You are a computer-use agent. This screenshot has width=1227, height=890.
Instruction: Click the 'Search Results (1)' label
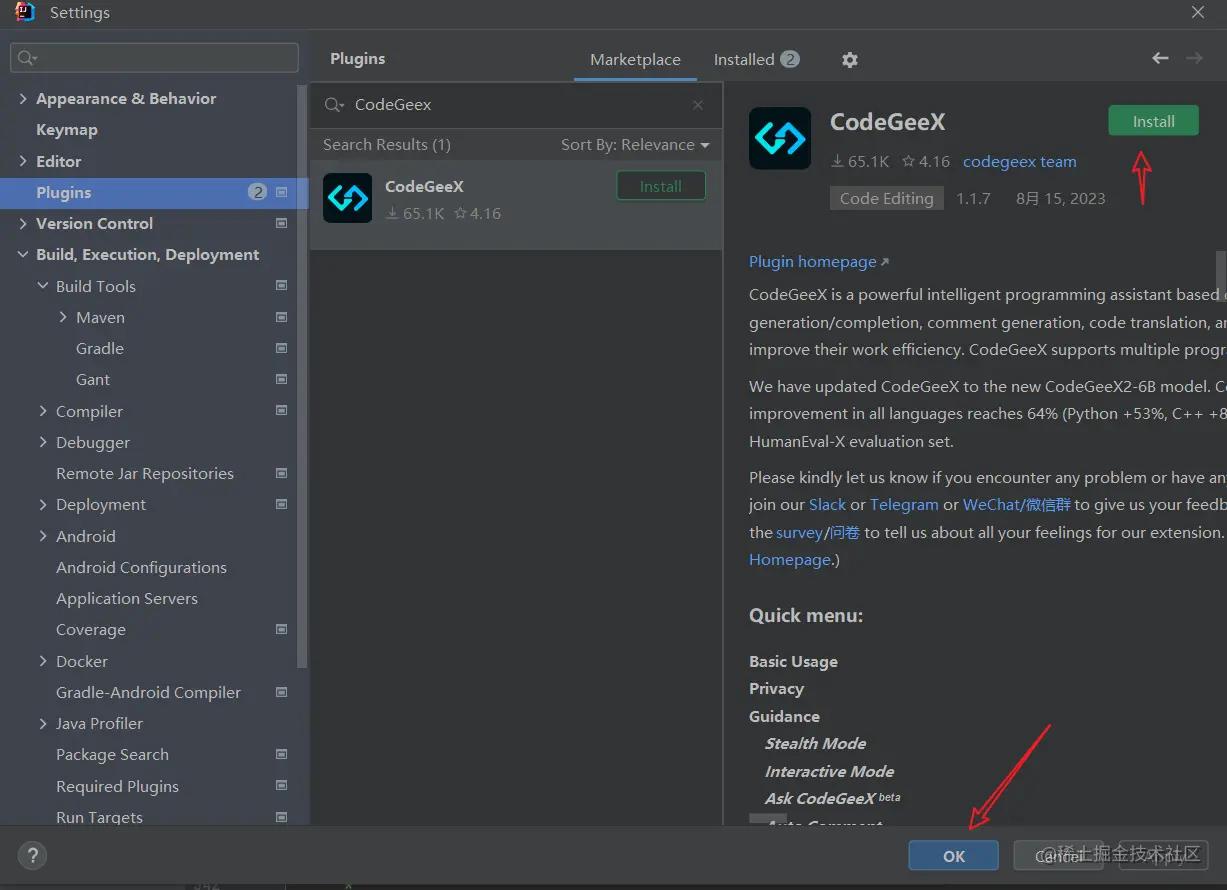[386, 145]
